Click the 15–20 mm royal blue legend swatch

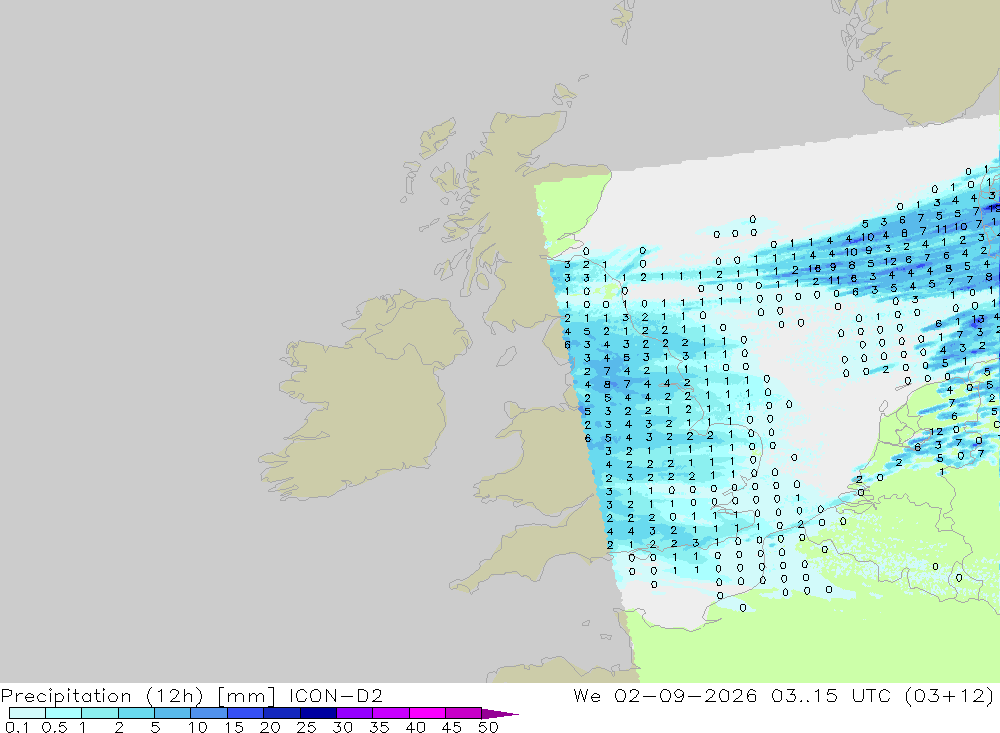pyautogui.click(x=245, y=713)
